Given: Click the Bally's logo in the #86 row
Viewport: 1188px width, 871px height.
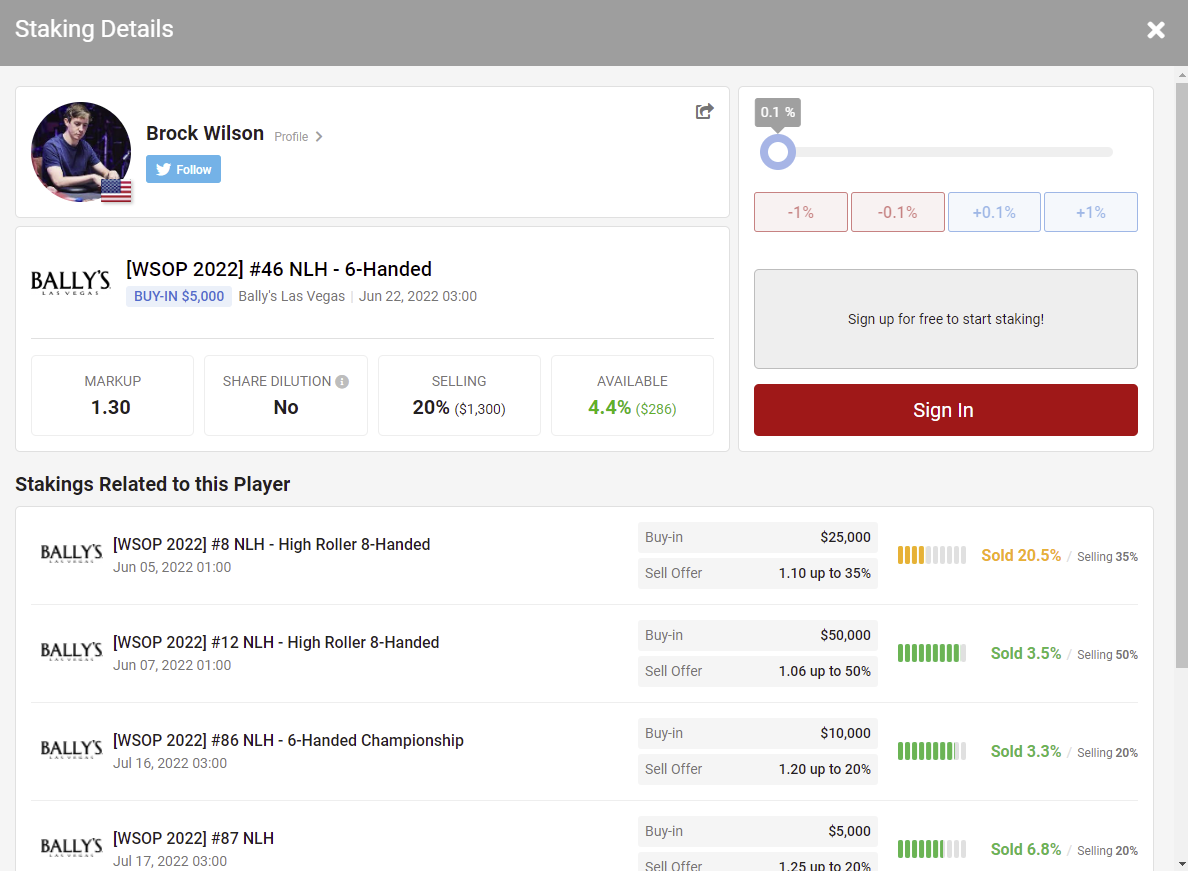Looking at the screenshot, I should pyautogui.click(x=71, y=750).
